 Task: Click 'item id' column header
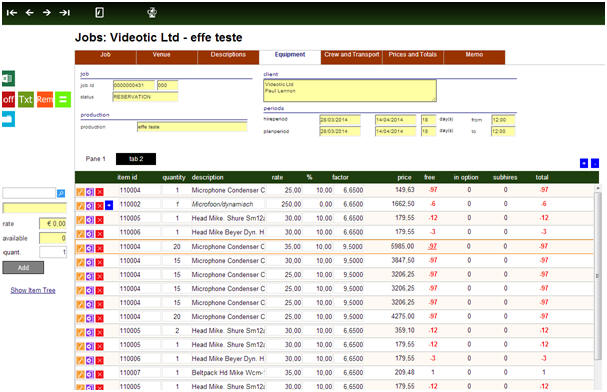[x=127, y=177]
